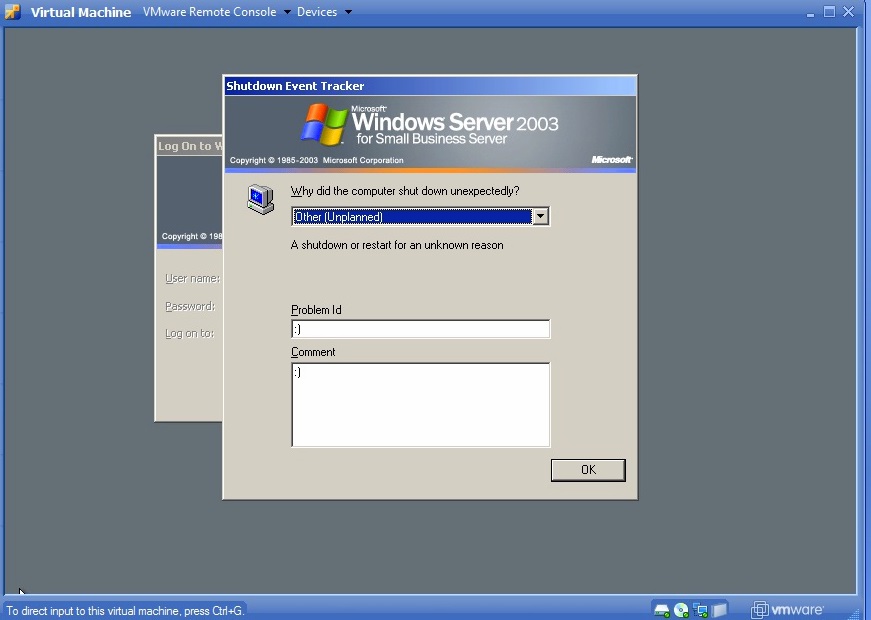871x620 pixels.
Task: Expand the shutdown reason dropdown arrow
Action: pos(540,216)
